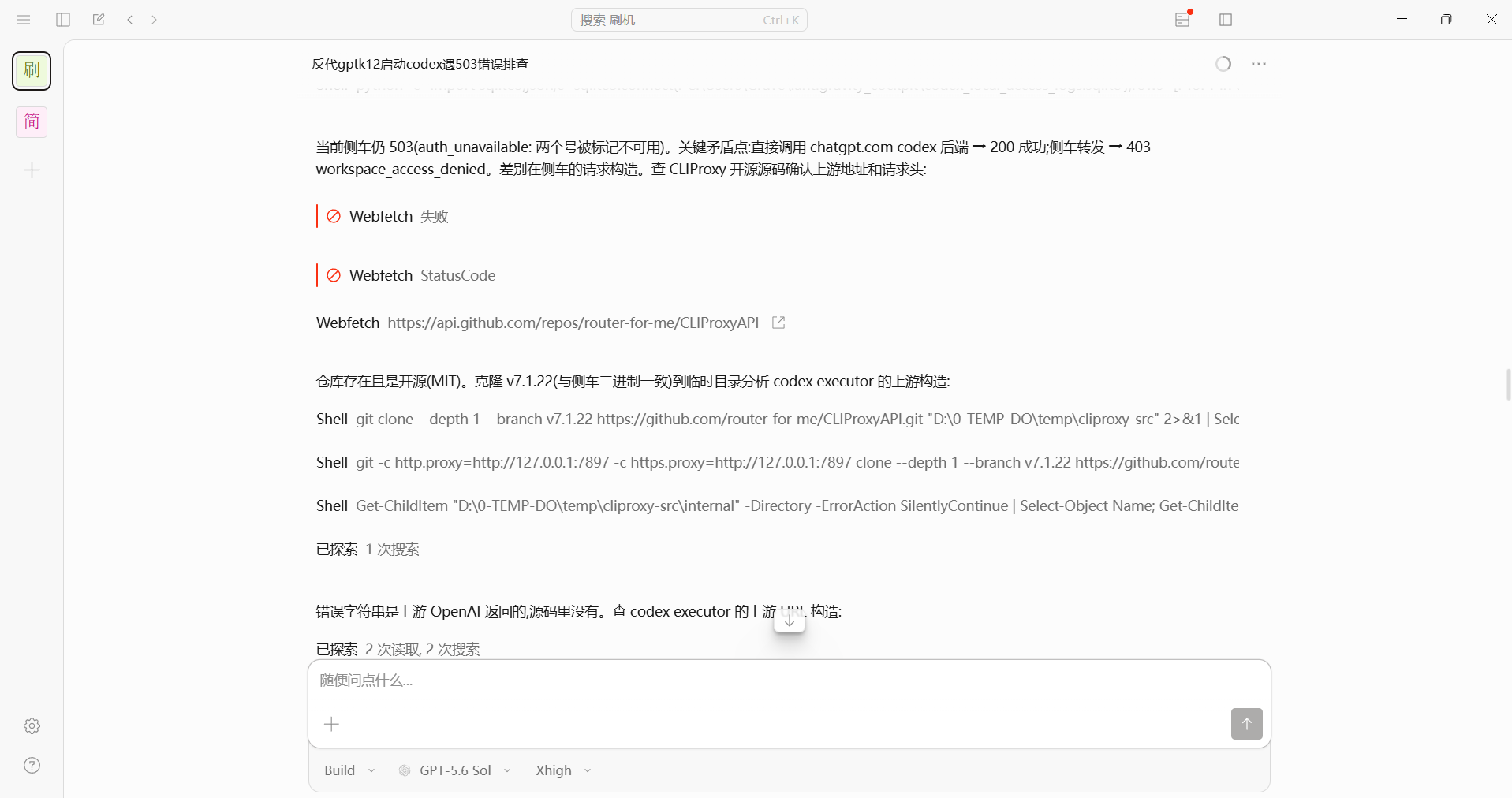The height and width of the screenshot is (798, 1512).
Task: Open the help question mark icon
Action: (x=32, y=765)
